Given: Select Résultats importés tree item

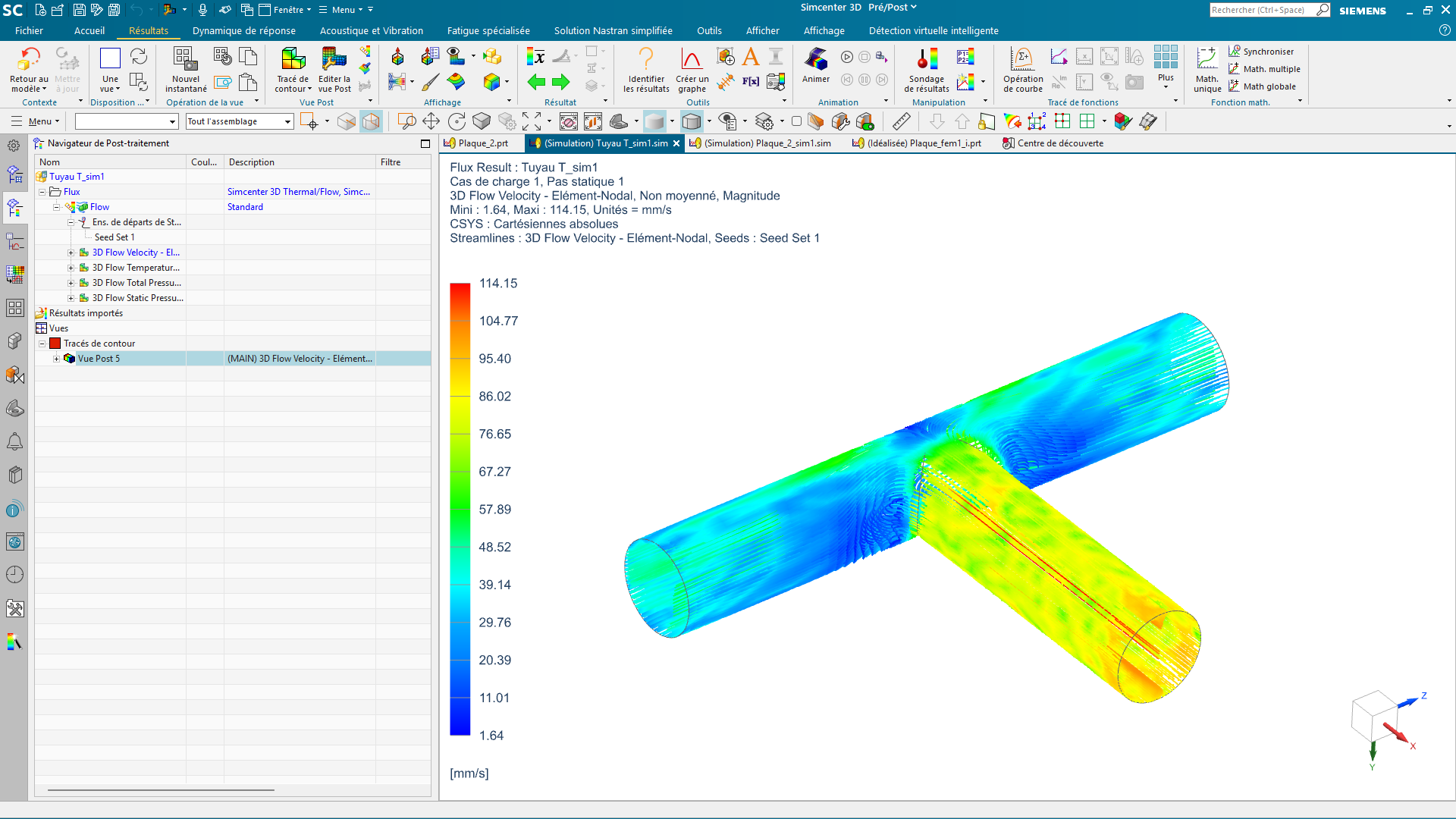Looking at the screenshot, I should (86, 313).
